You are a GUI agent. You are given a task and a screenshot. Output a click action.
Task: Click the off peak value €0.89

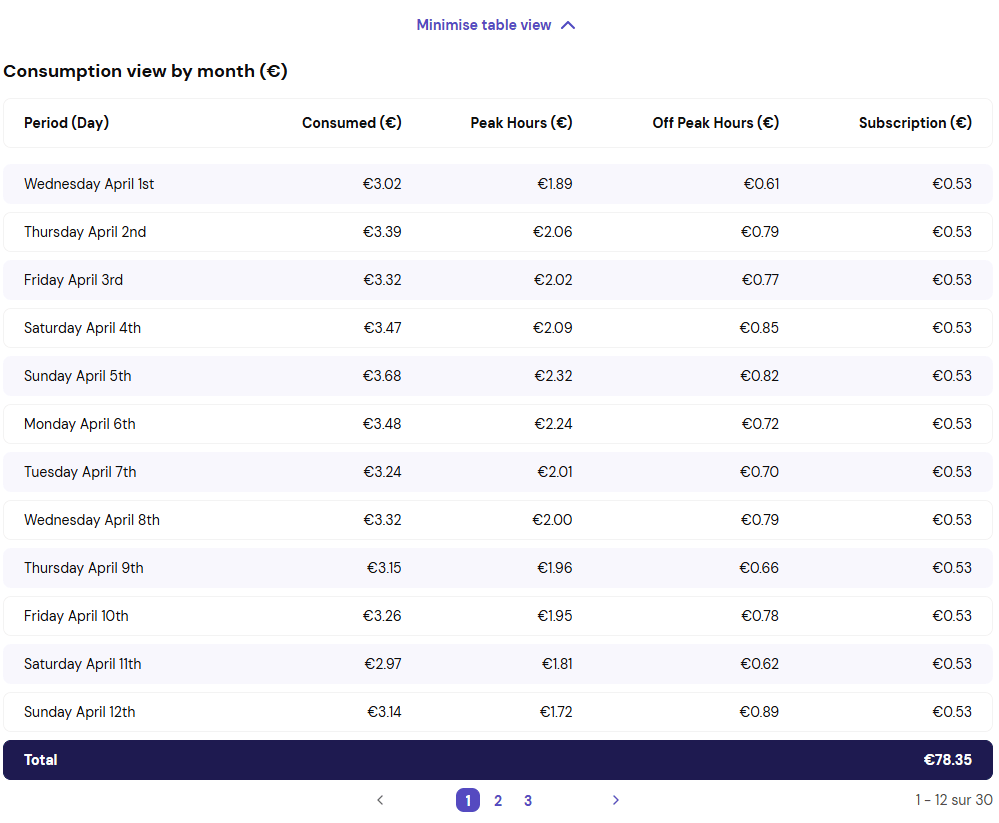(759, 712)
